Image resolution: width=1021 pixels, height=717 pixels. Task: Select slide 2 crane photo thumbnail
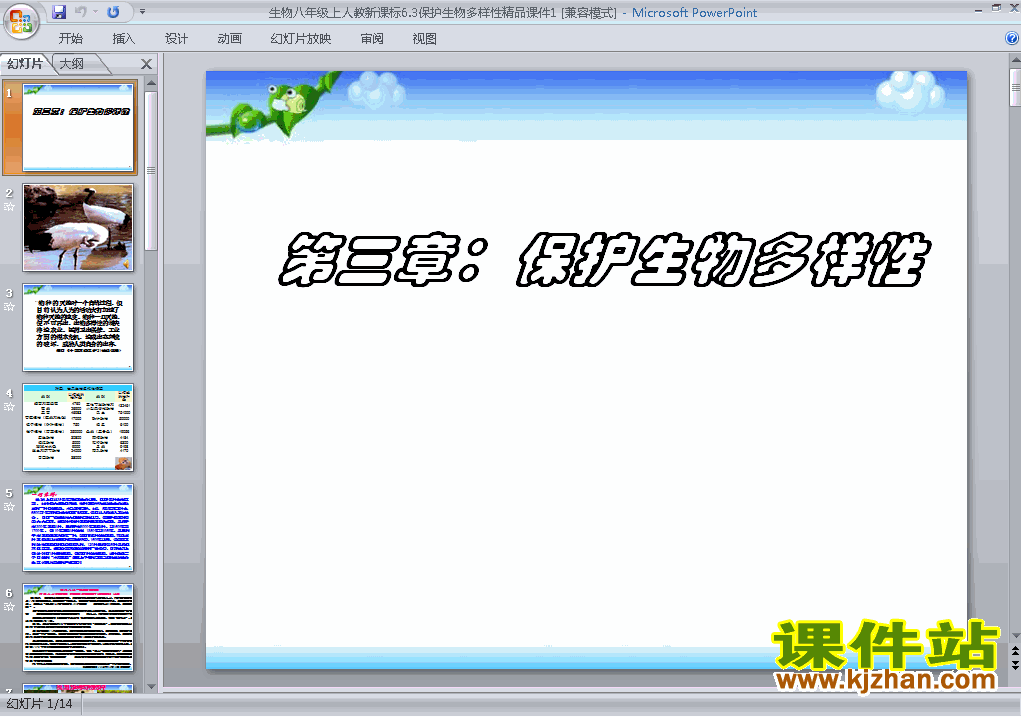78,227
